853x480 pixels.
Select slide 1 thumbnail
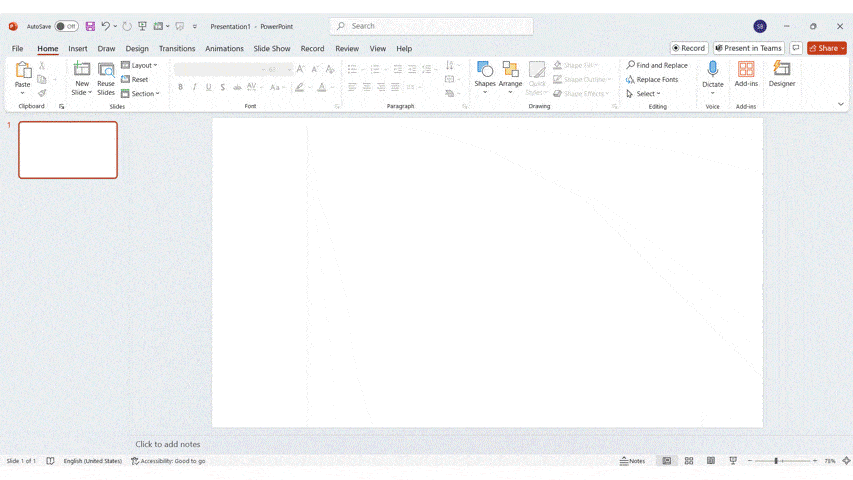[x=68, y=150]
